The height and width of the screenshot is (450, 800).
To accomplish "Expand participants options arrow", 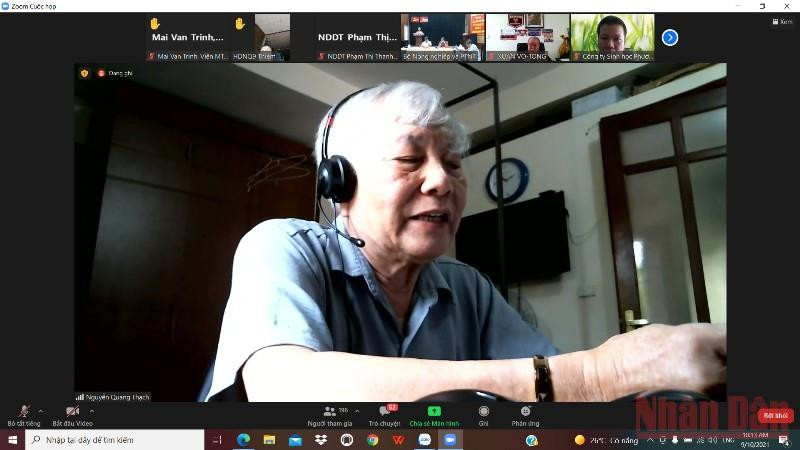I will click(357, 411).
